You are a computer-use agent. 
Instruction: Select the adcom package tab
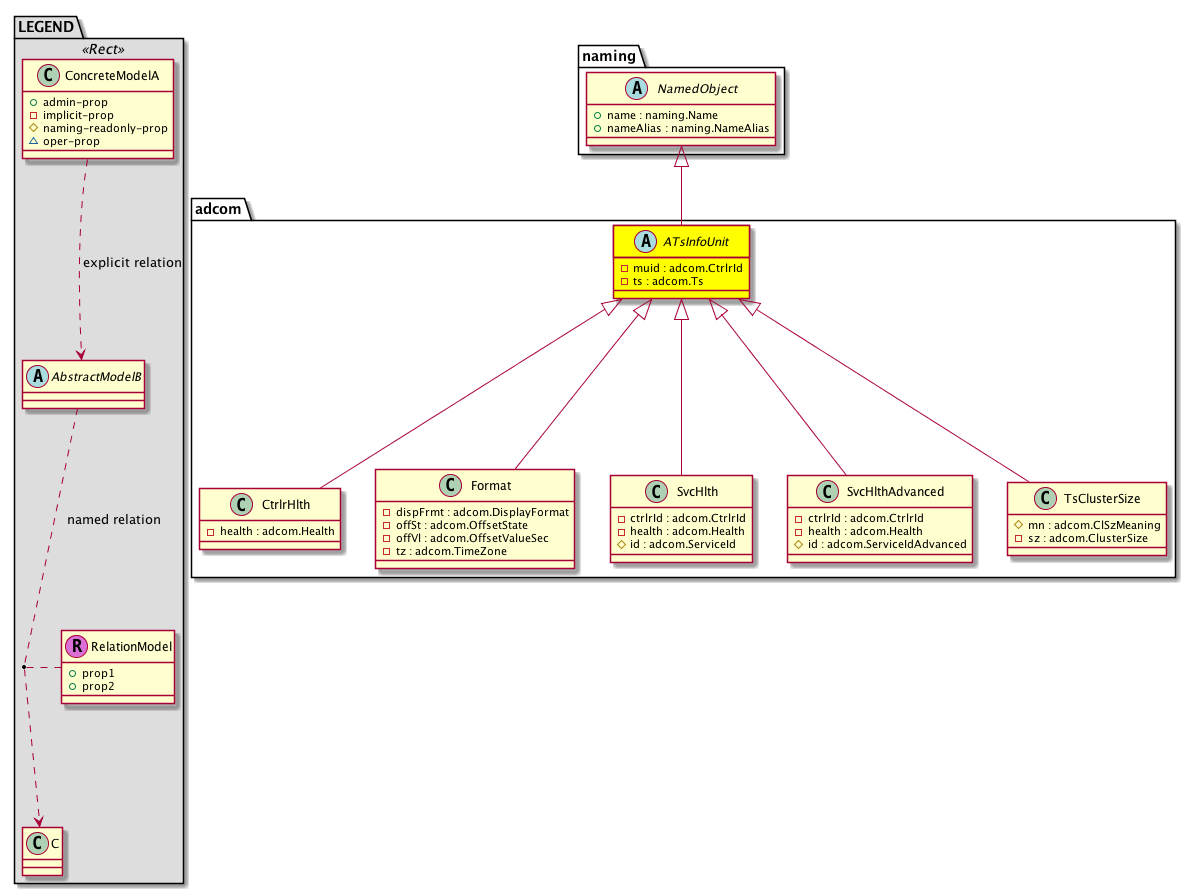[218, 209]
